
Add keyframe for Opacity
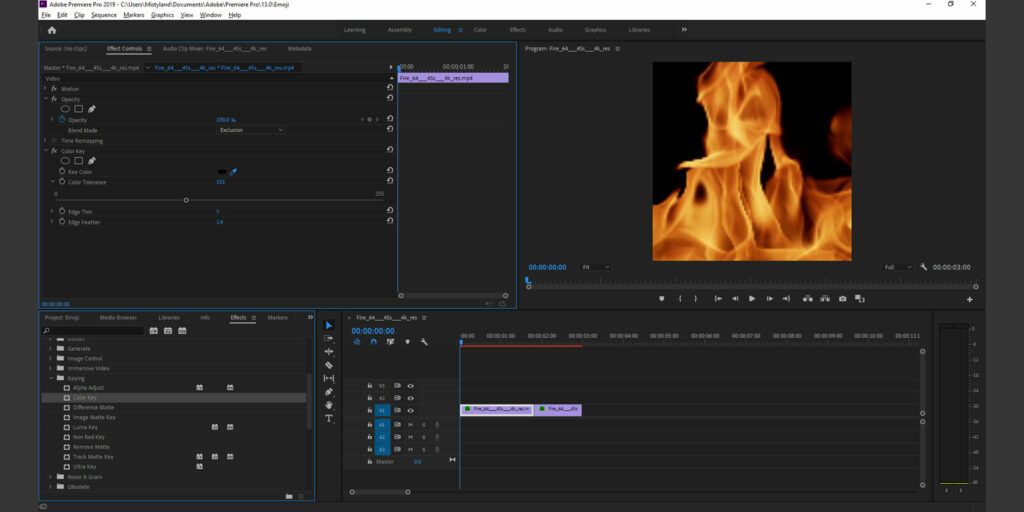370,120
